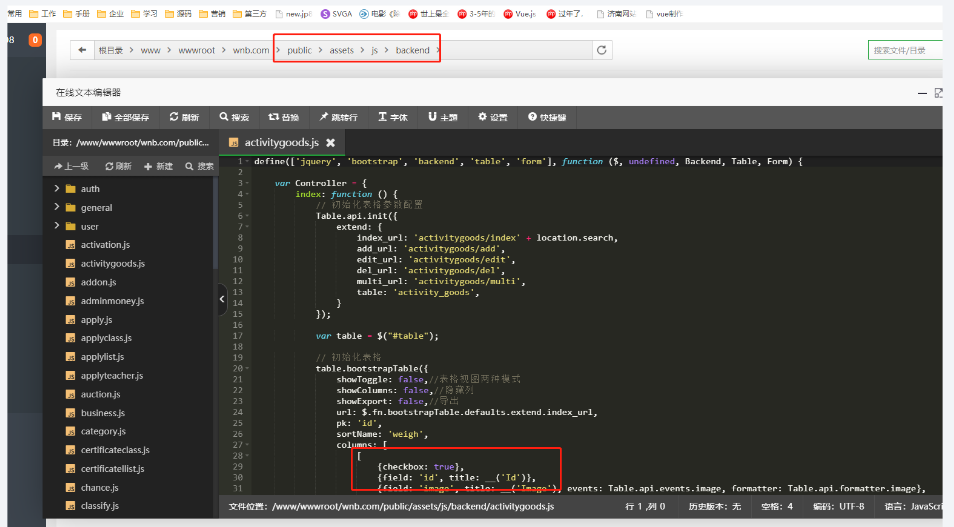Viewport: 954px width, 527px height.
Task: Search files using sidebar 搜索
Action: click(x=200, y=166)
